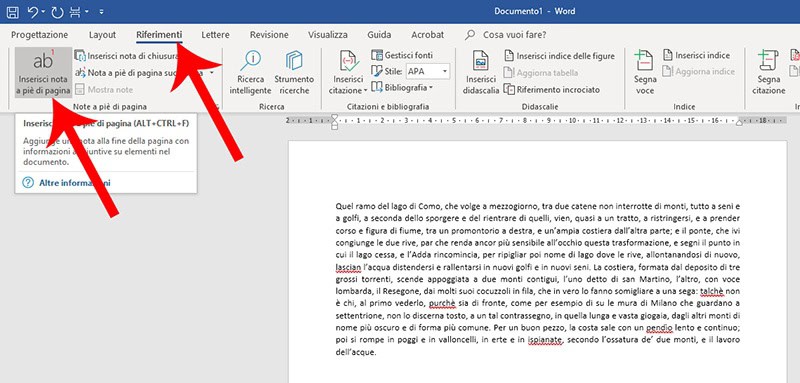Click Inserisci indice in the Indice group
The image size is (800, 383).
coord(696,55)
